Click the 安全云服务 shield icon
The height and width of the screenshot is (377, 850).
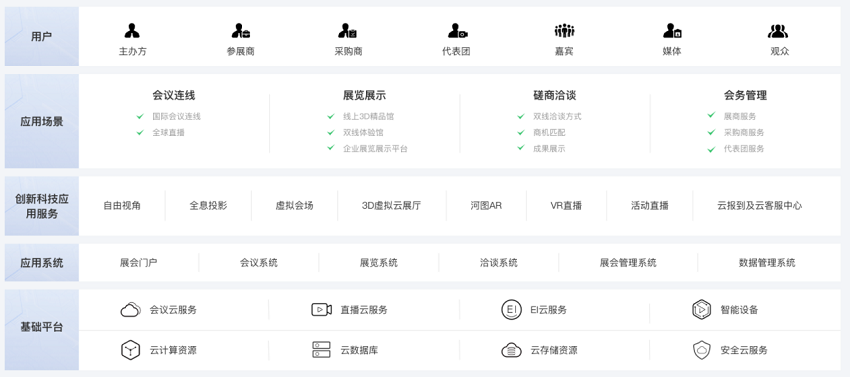701,350
